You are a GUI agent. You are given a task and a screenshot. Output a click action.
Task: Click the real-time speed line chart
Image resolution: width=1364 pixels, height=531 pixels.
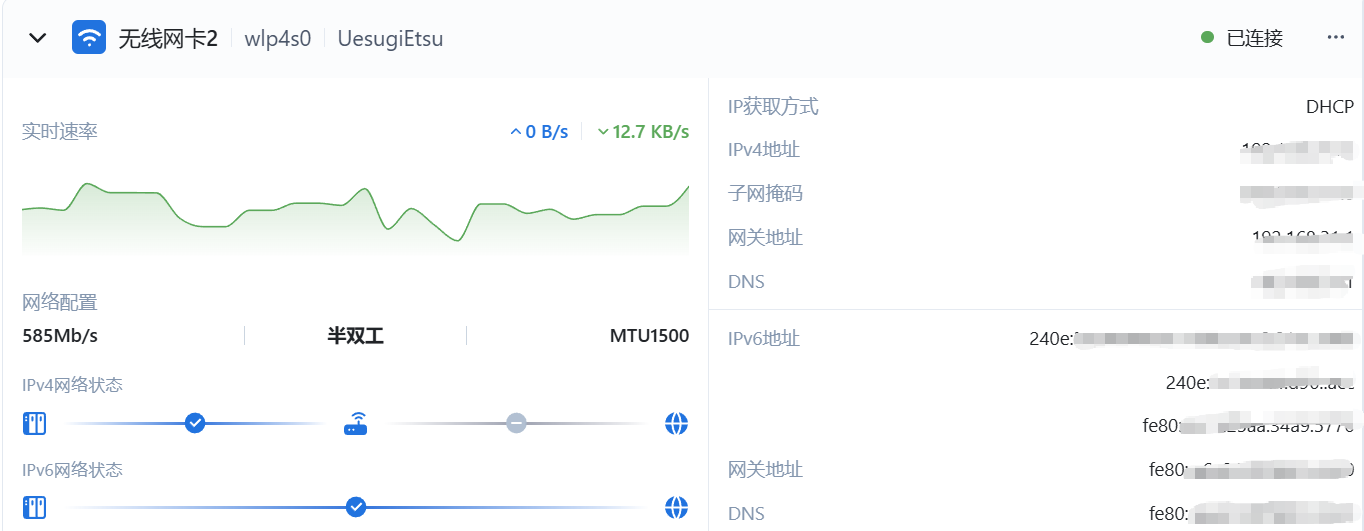(356, 217)
